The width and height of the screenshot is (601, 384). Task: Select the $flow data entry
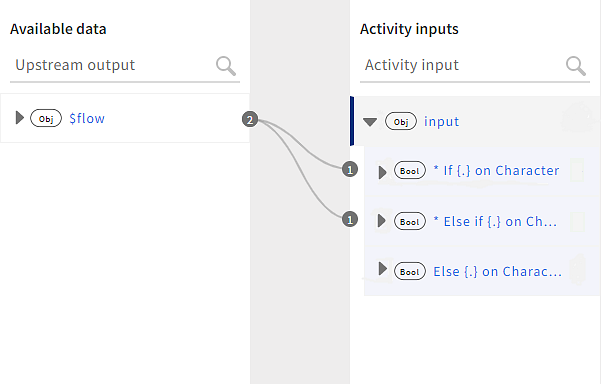click(125, 118)
